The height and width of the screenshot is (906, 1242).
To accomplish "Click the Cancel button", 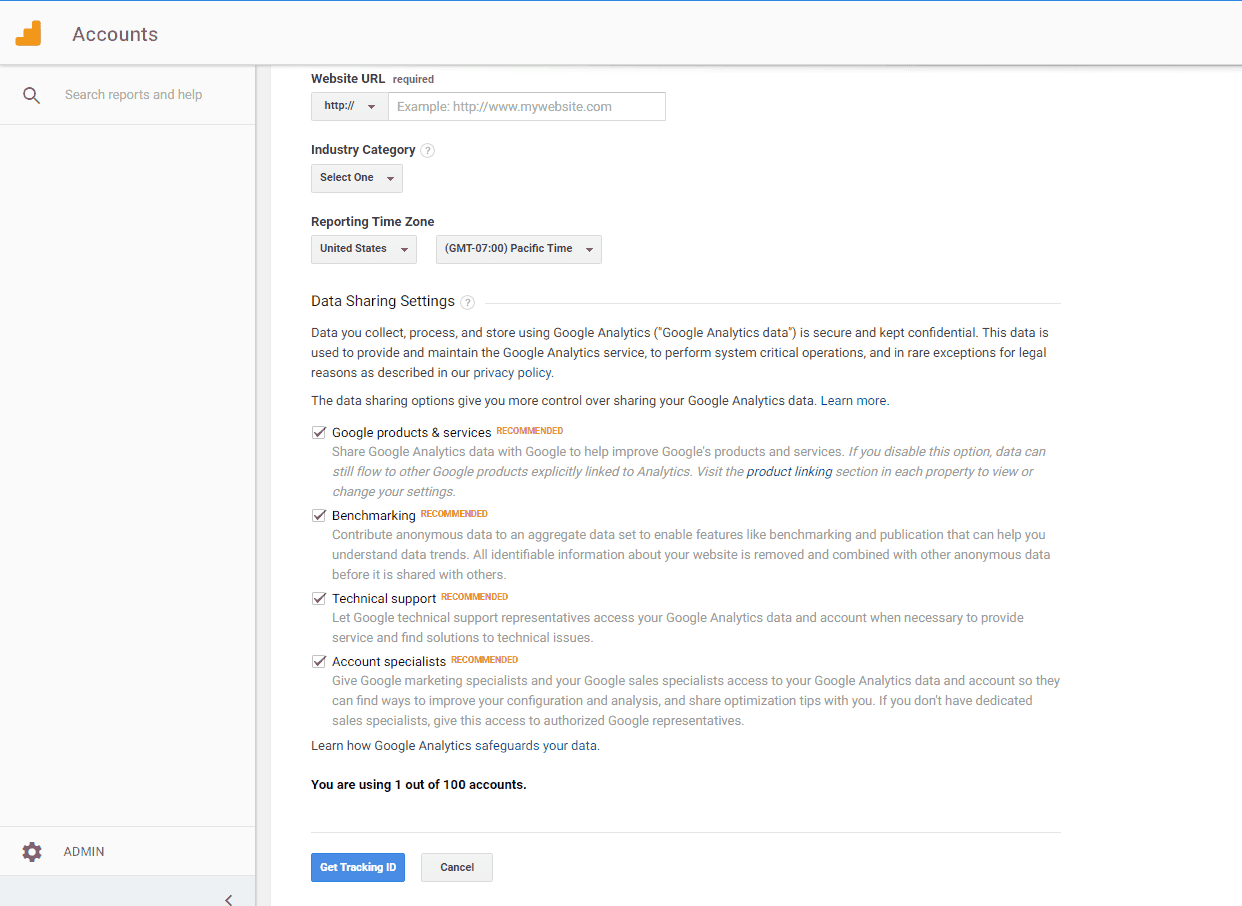I will 457,867.
